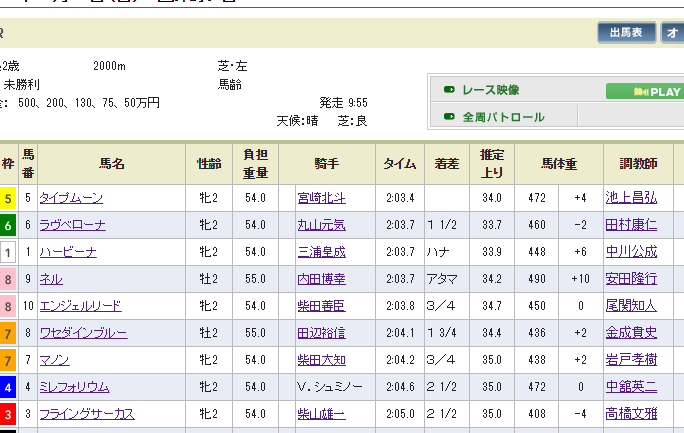Open trainer 岩戸孝樹 link

(x=631, y=360)
